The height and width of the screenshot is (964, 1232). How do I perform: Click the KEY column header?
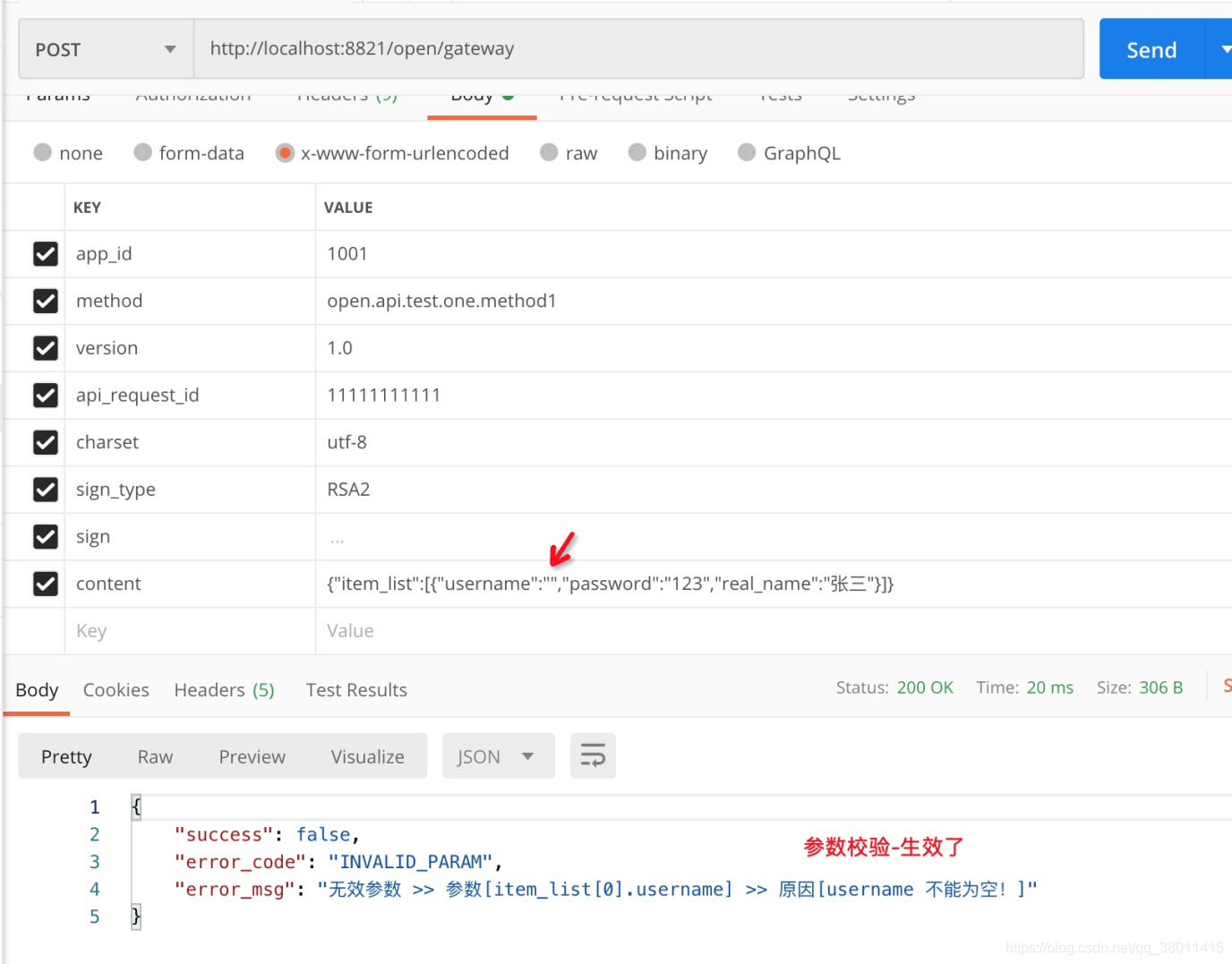[87, 208]
